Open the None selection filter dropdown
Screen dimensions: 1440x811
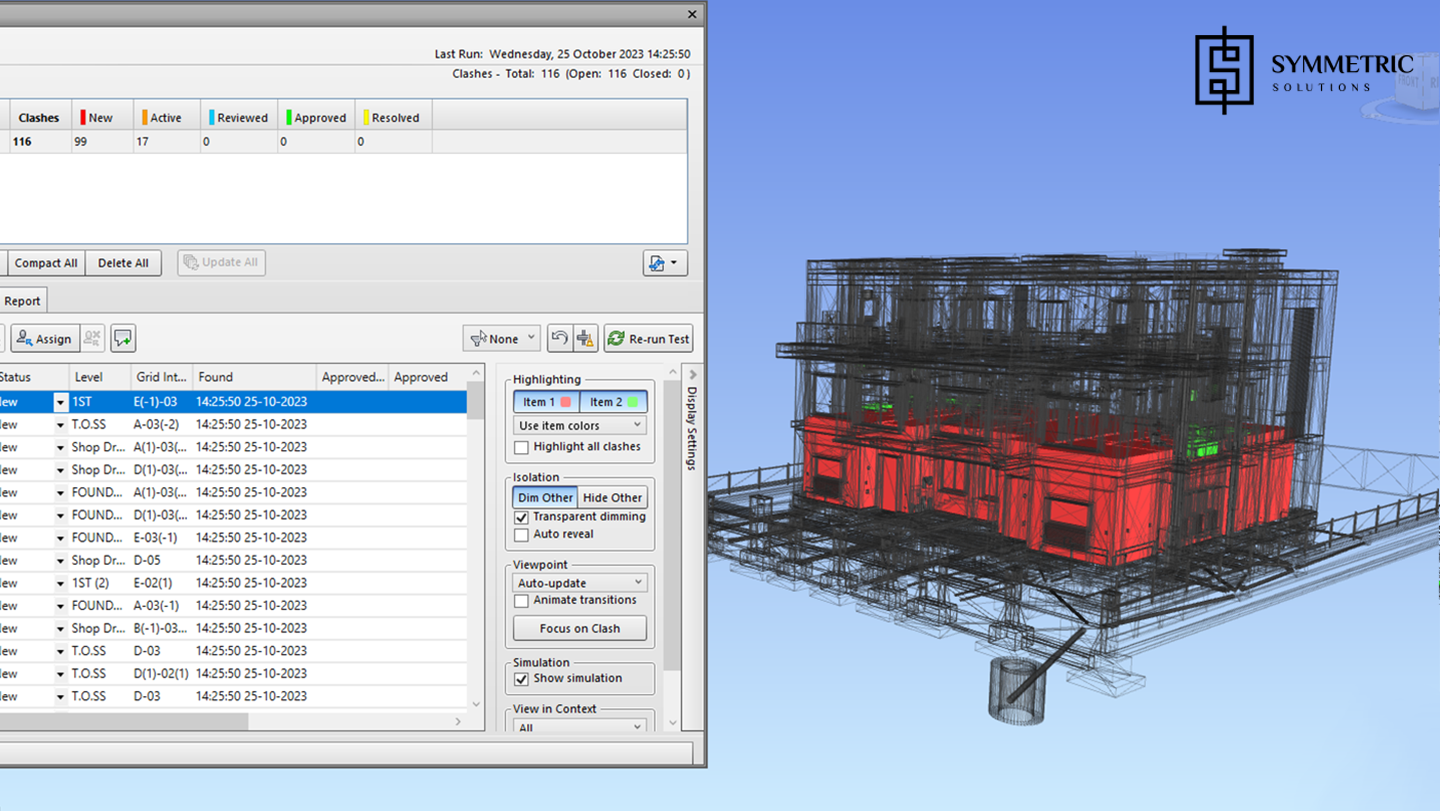pos(502,339)
